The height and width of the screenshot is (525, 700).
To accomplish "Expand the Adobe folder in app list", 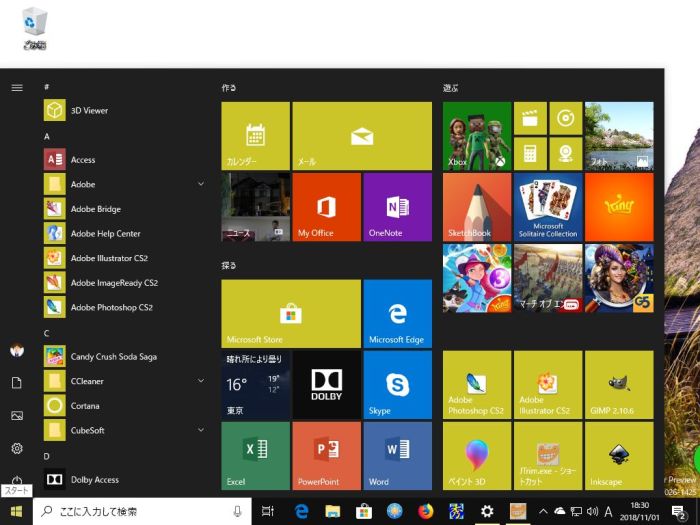I will (201, 184).
